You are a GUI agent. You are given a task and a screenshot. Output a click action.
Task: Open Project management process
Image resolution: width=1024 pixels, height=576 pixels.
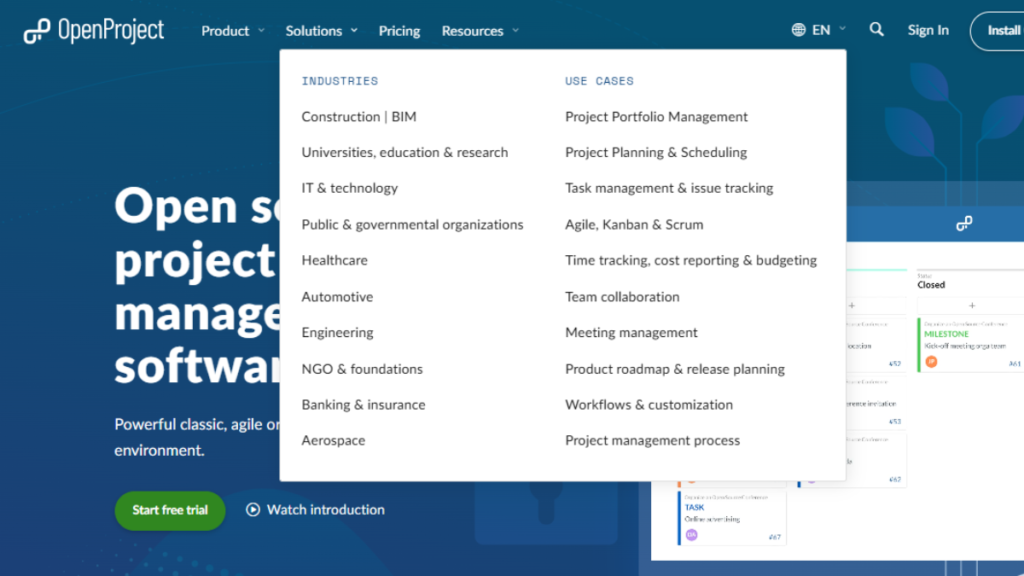(652, 440)
